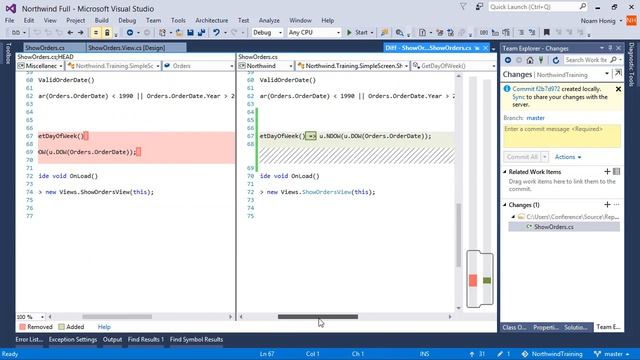Click the red marker in diff overview map
Screen dimensions: 640x360
click(473, 280)
